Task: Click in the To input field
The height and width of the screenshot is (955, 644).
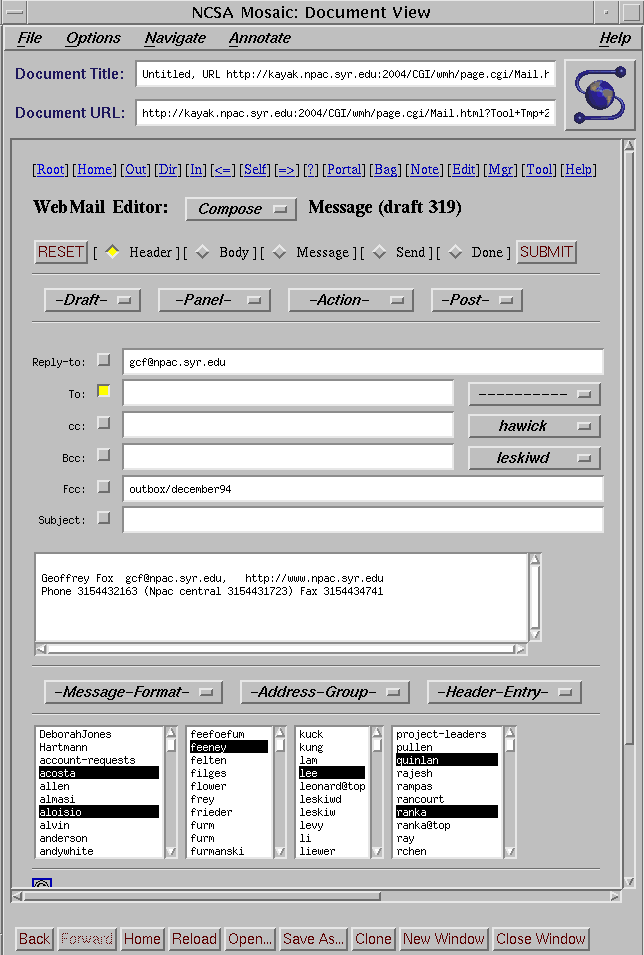Action: [288, 393]
